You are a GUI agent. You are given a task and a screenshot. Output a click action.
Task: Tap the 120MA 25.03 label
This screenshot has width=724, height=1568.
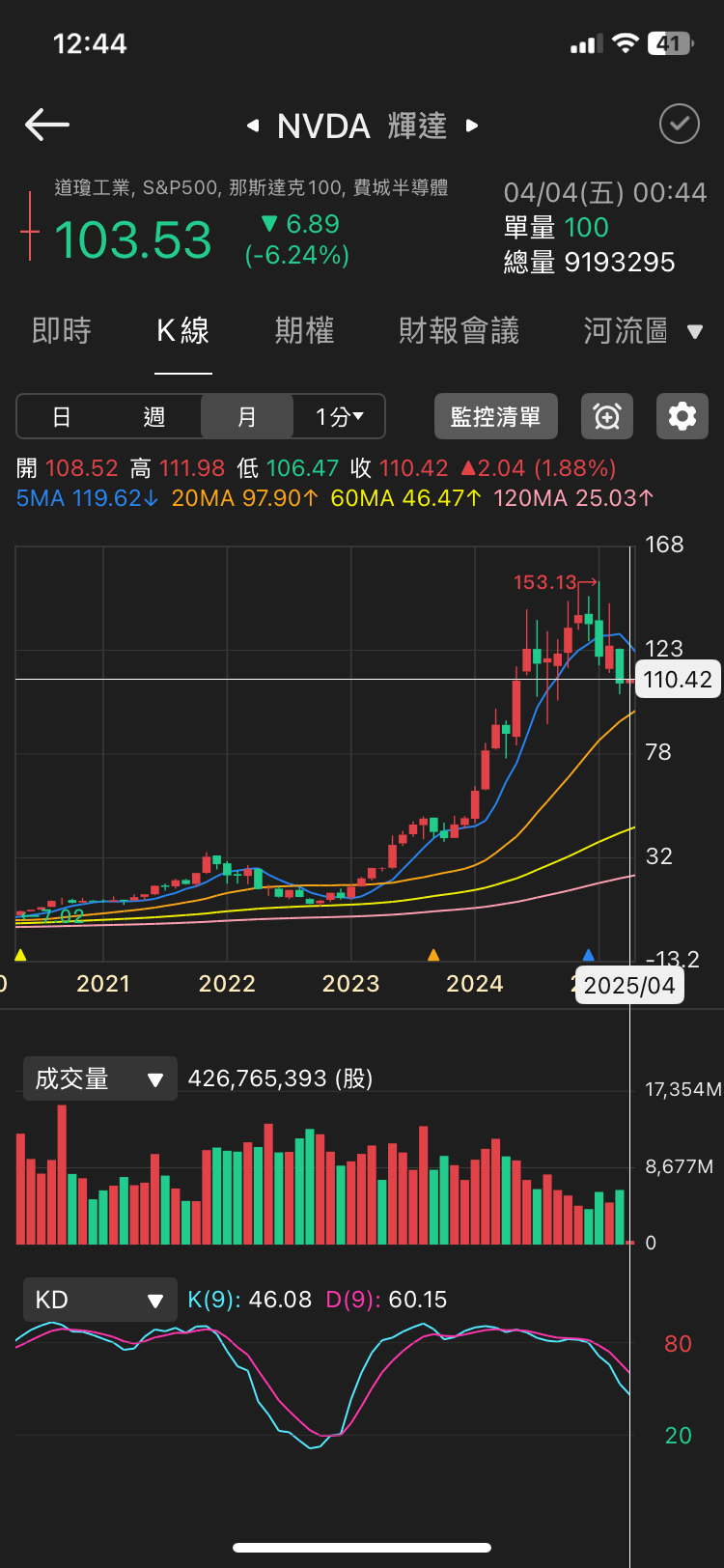pyautogui.click(x=573, y=498)
